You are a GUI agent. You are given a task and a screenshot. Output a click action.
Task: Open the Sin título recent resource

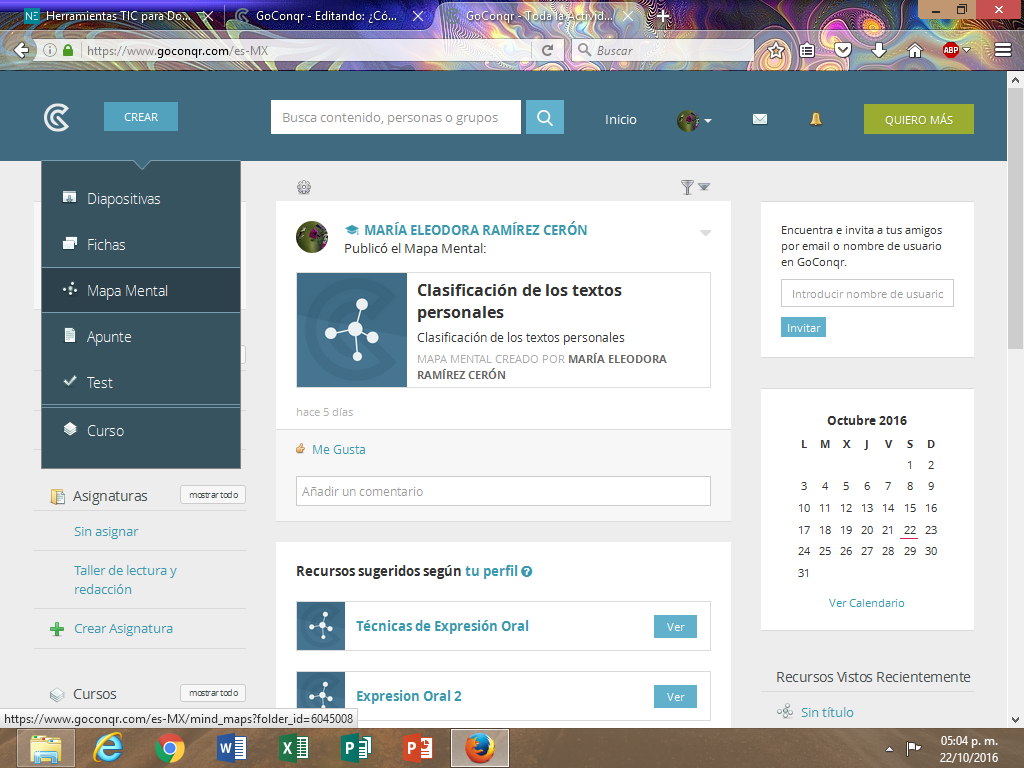click(827, 712)
